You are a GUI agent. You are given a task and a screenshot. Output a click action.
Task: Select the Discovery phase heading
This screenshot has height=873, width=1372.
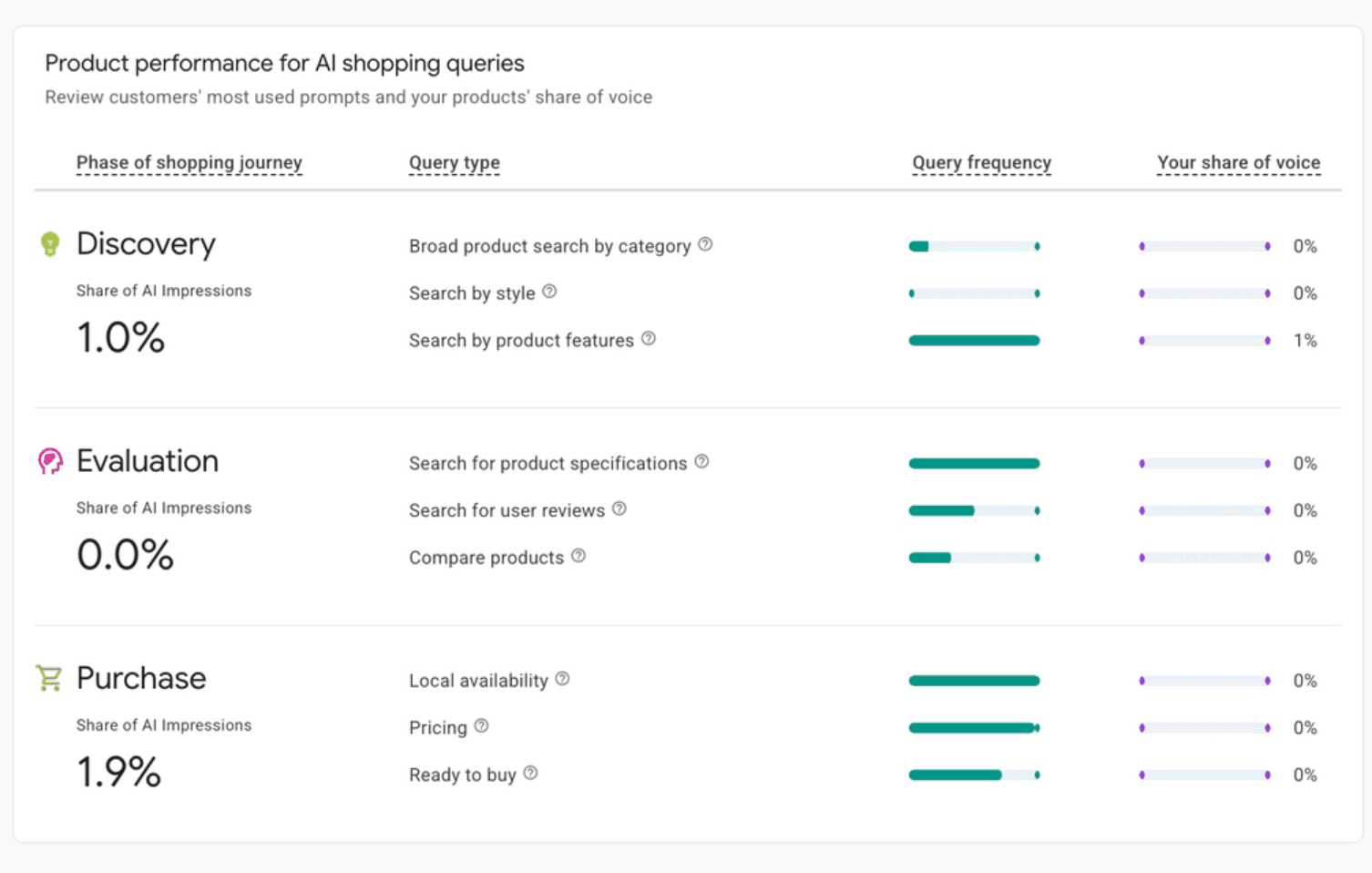(146, 244)
